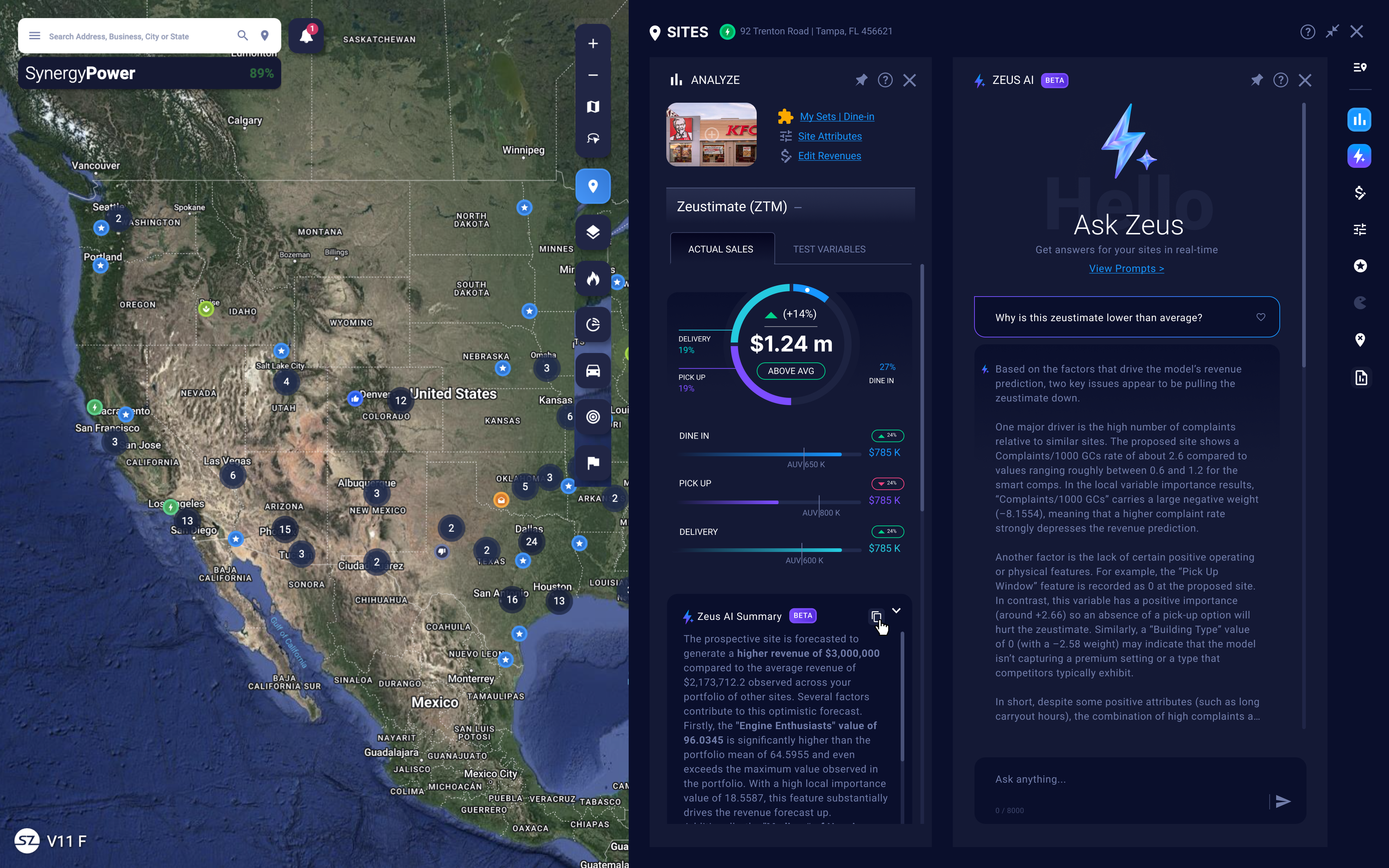This screenshot has width=1389, height=868.
Task: Open help for the Analyze panel
Action: (885, 80)
